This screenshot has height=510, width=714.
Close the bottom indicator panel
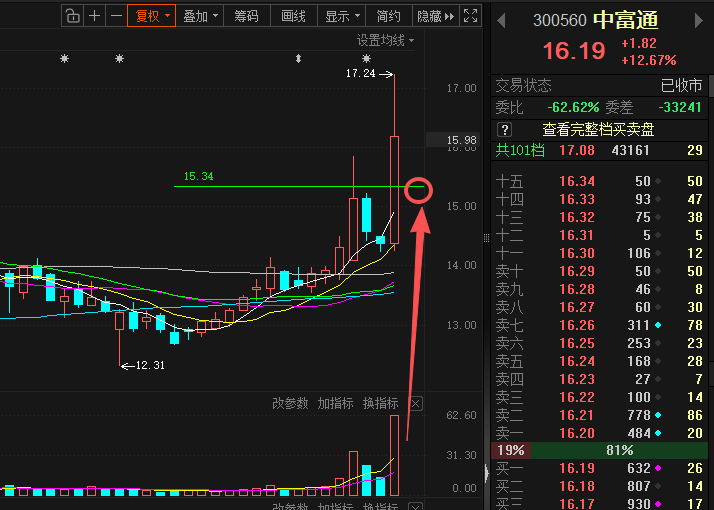click(415, 506)
